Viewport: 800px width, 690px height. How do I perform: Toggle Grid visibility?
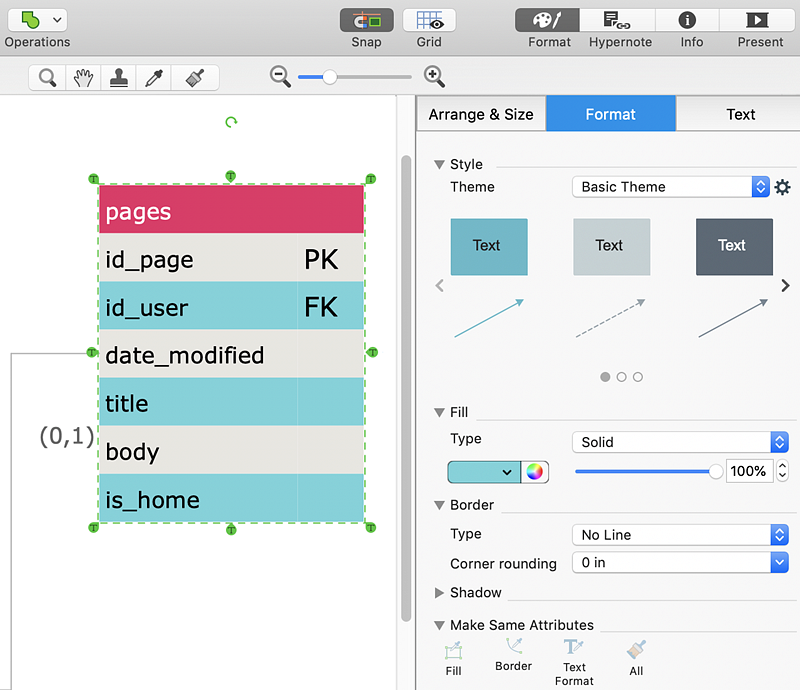[429, 20]
